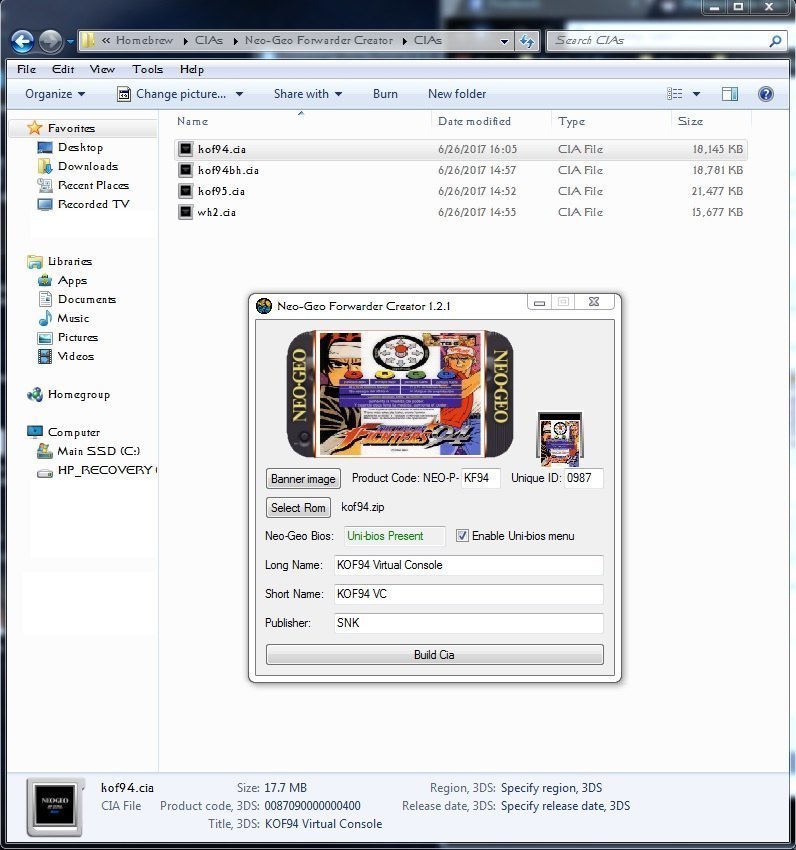796x850 pixels.
Task: Open the view options dropdown arrow
Action: pyautogui.click(x=696, y=94)
